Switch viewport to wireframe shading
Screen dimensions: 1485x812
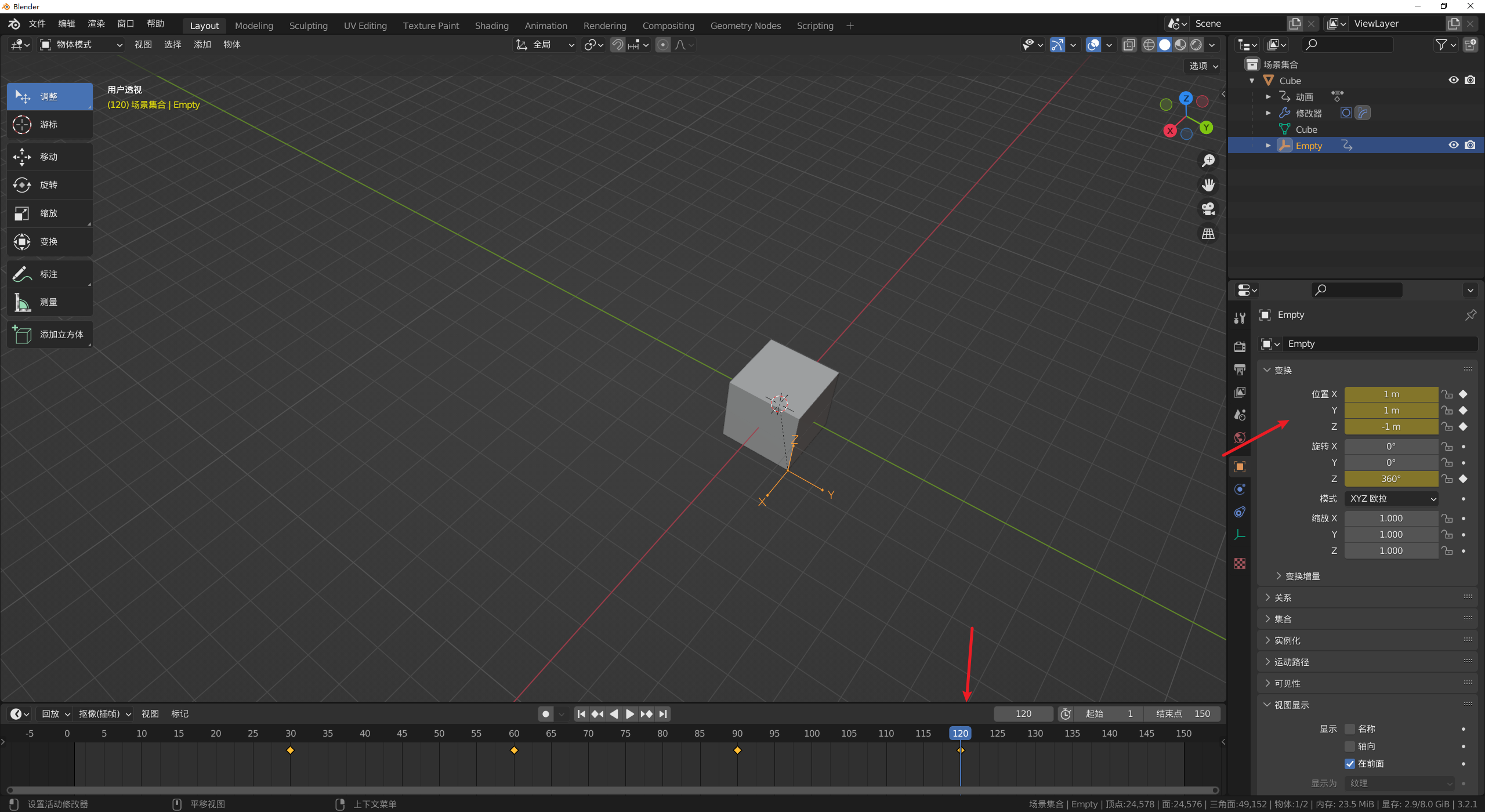click(x=1149, y=45)
